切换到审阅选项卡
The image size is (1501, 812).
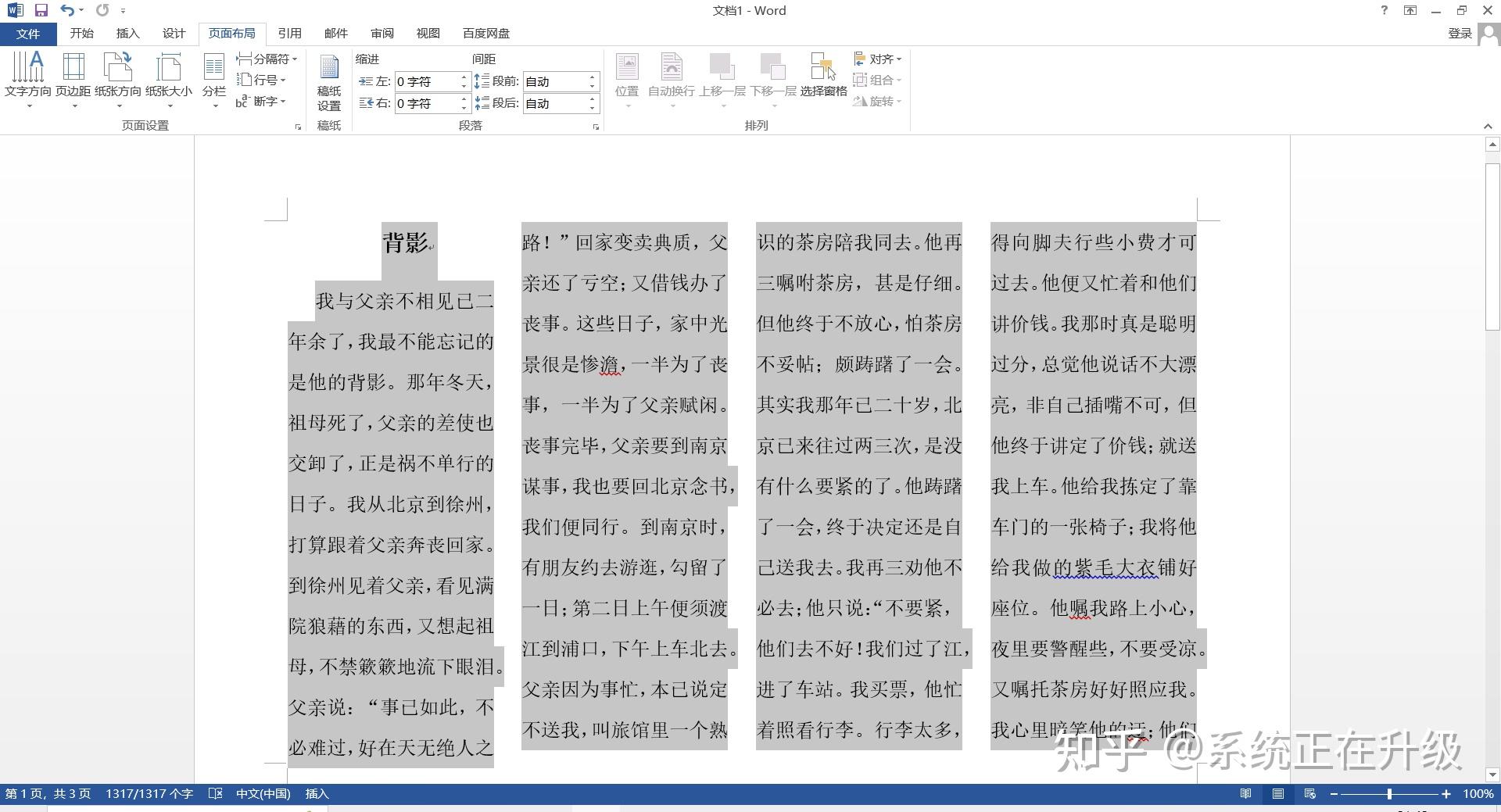[382, 33]
